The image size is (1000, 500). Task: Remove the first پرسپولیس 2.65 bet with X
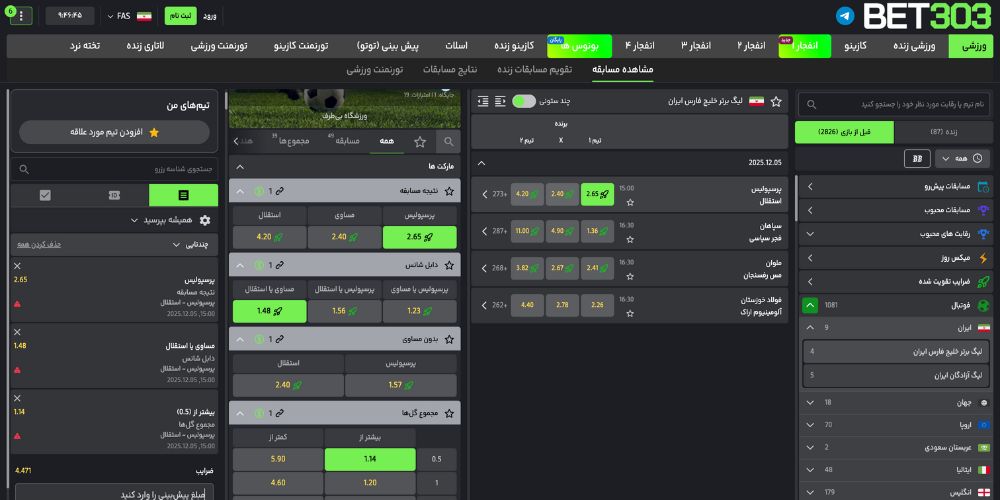tap(17, 266)
